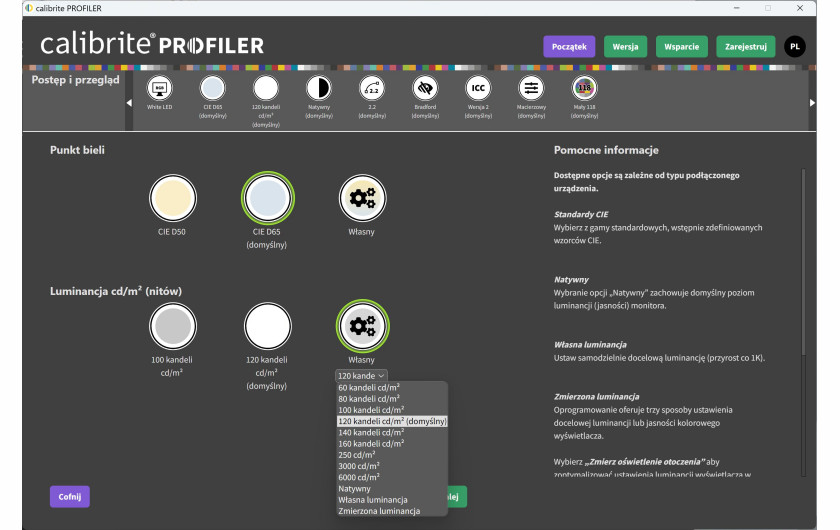Choose 3000 cd/m² from list
Screen dimensions: 840x530
[392, 466]
